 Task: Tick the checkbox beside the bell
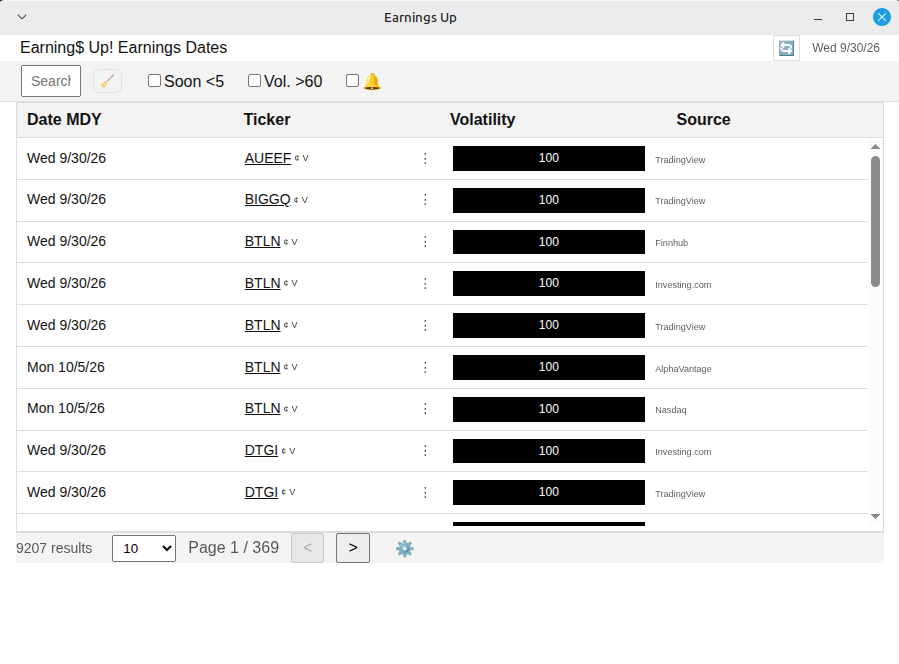(x=353, y=81)
